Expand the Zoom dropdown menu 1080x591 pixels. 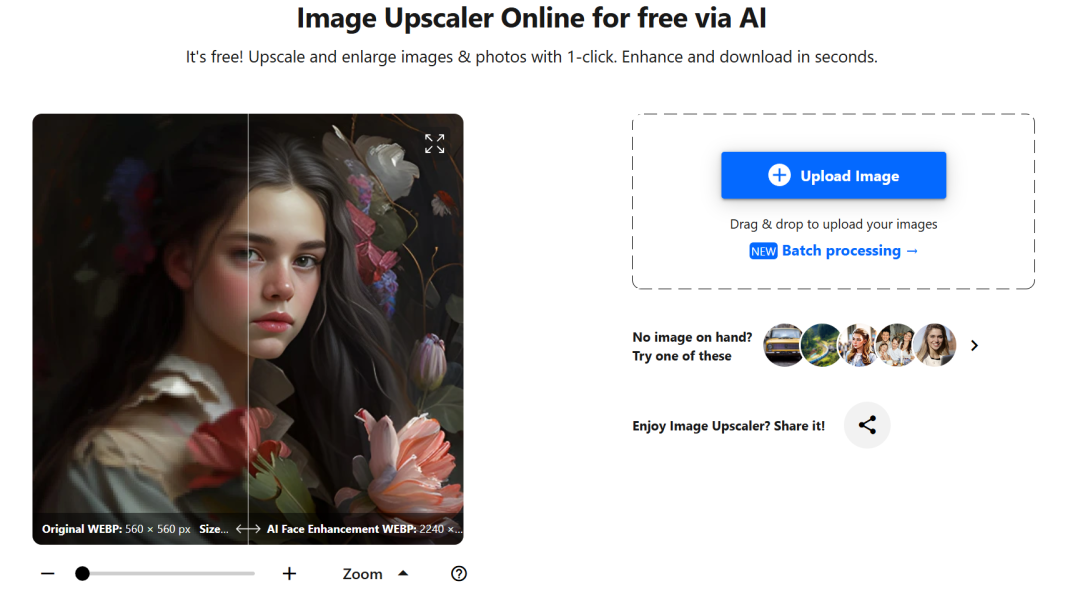point(363,574)
